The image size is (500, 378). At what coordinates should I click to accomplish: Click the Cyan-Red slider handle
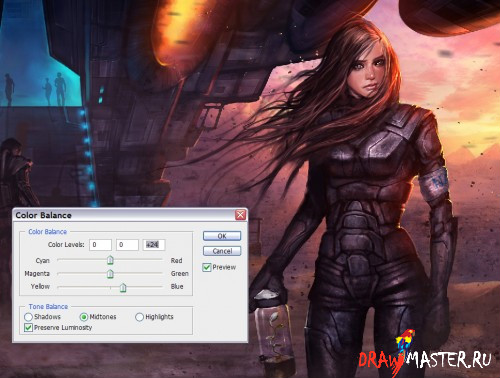(x=110, y=260)
